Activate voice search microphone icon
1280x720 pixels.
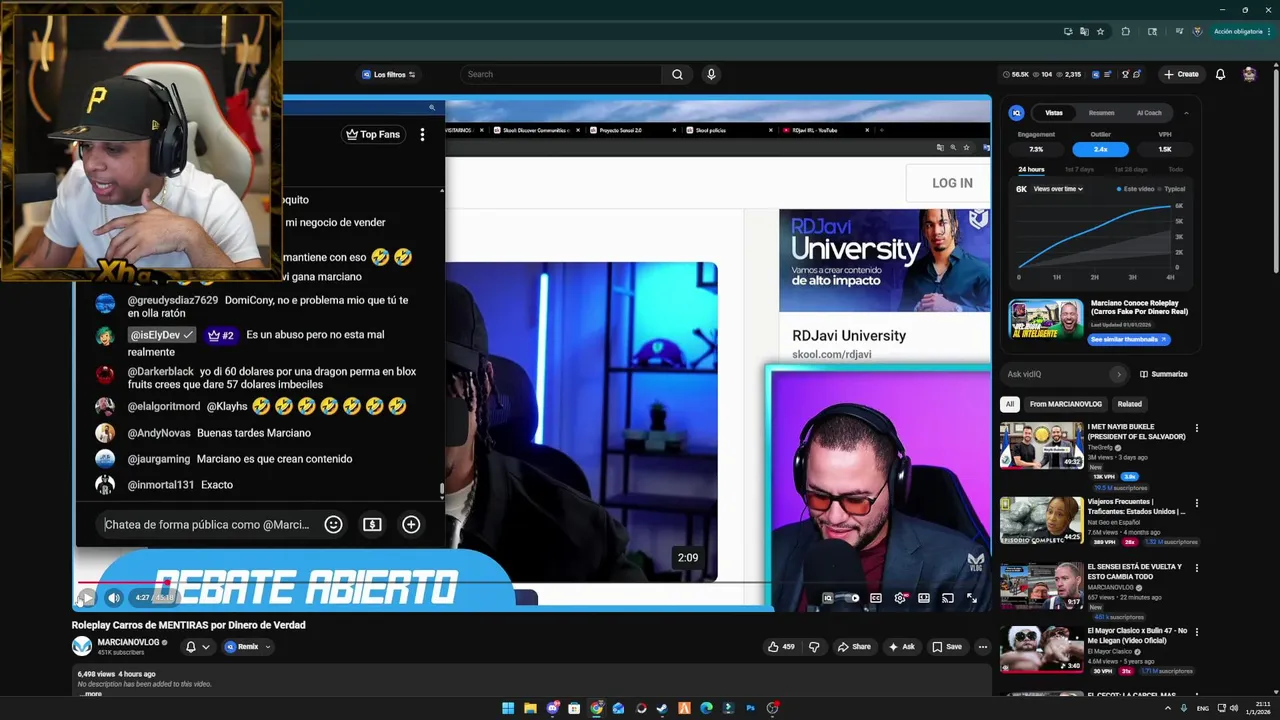[x=711, y=74]
